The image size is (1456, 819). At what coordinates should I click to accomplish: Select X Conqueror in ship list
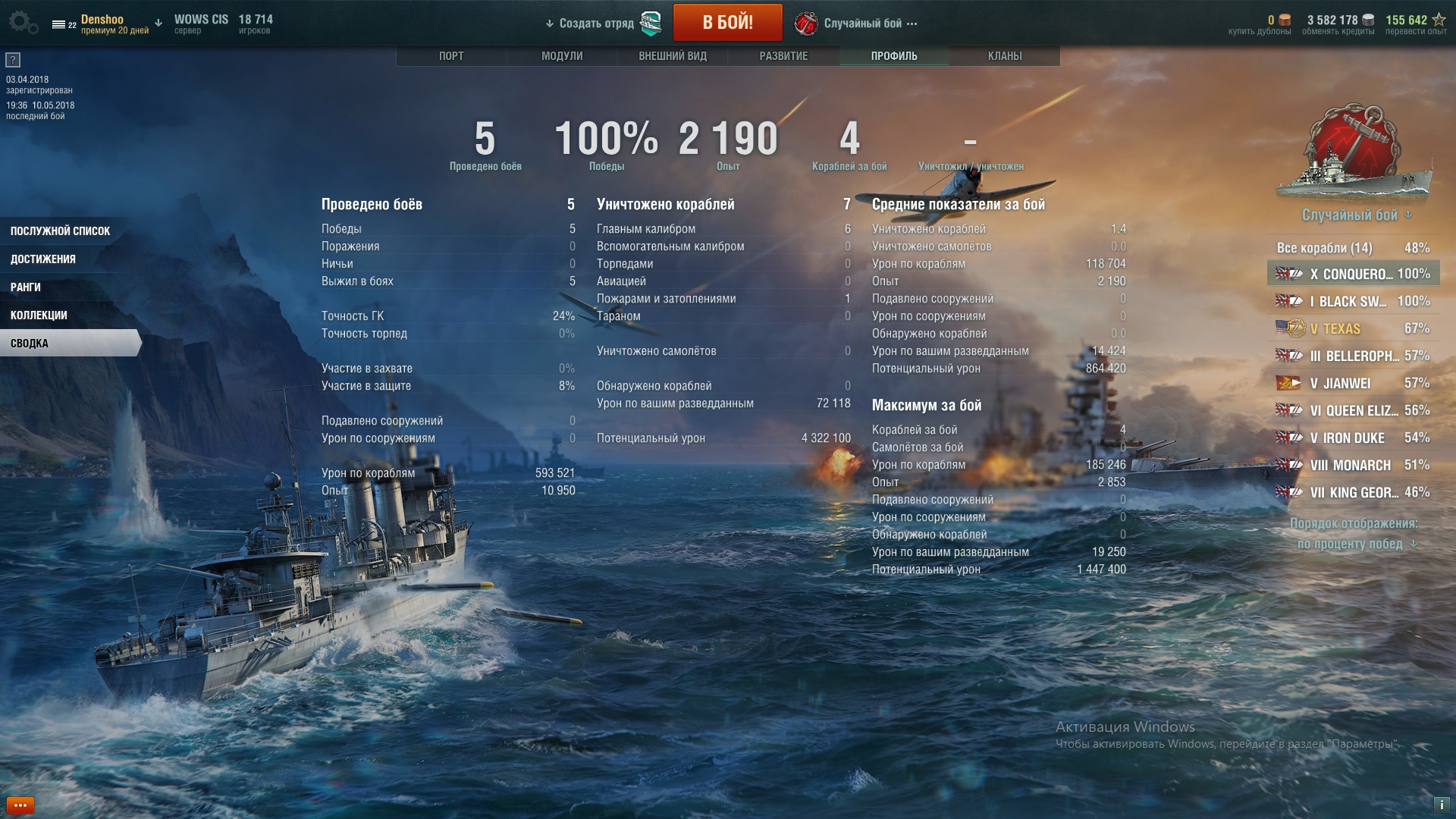[1353, 274]
